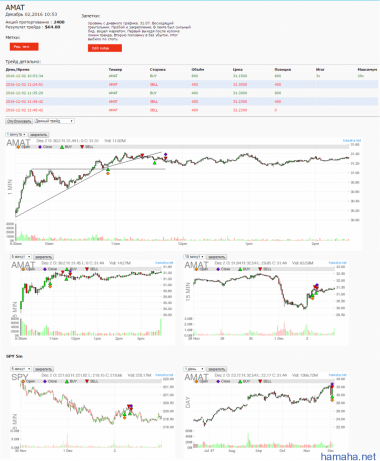Expand the trade type dropdown next to publish button
This screenshot has height=461, width=380.
pyautogui.click(x=54, y=121)
